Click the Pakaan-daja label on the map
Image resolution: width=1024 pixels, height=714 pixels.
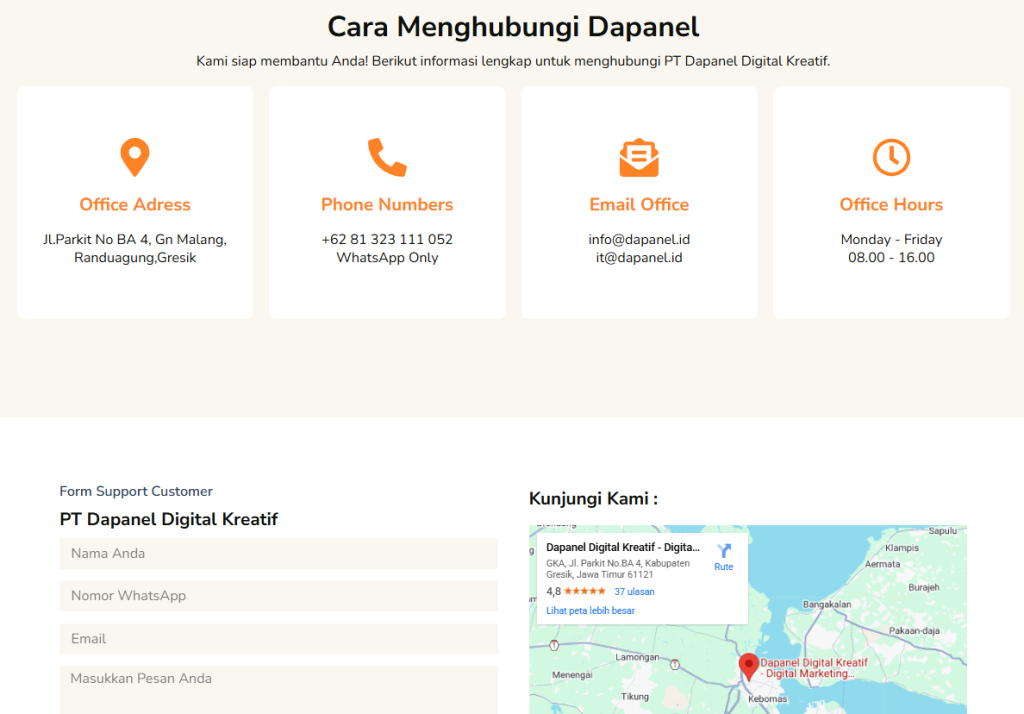(914, 630)
